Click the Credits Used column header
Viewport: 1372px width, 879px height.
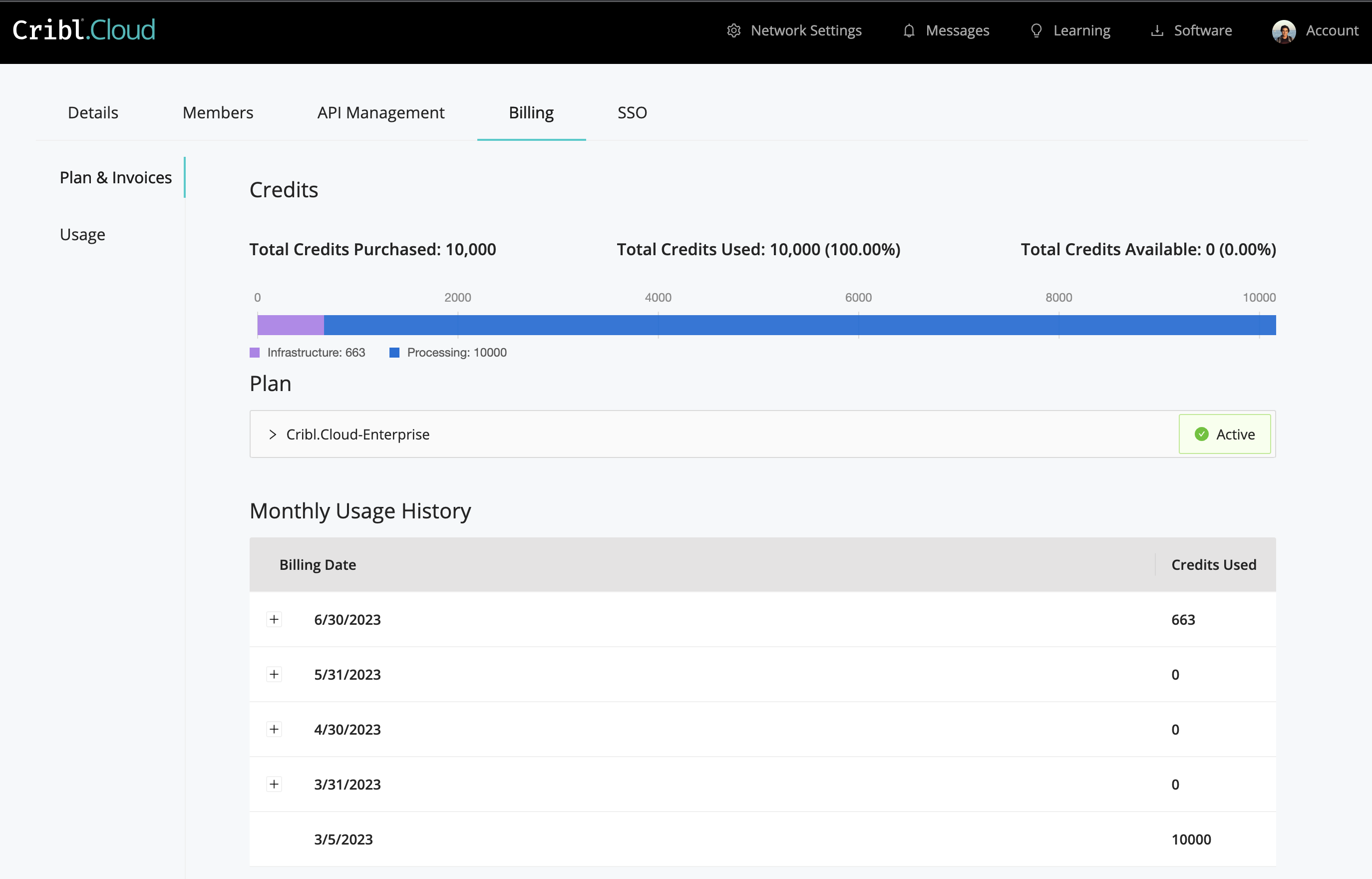1214,564
